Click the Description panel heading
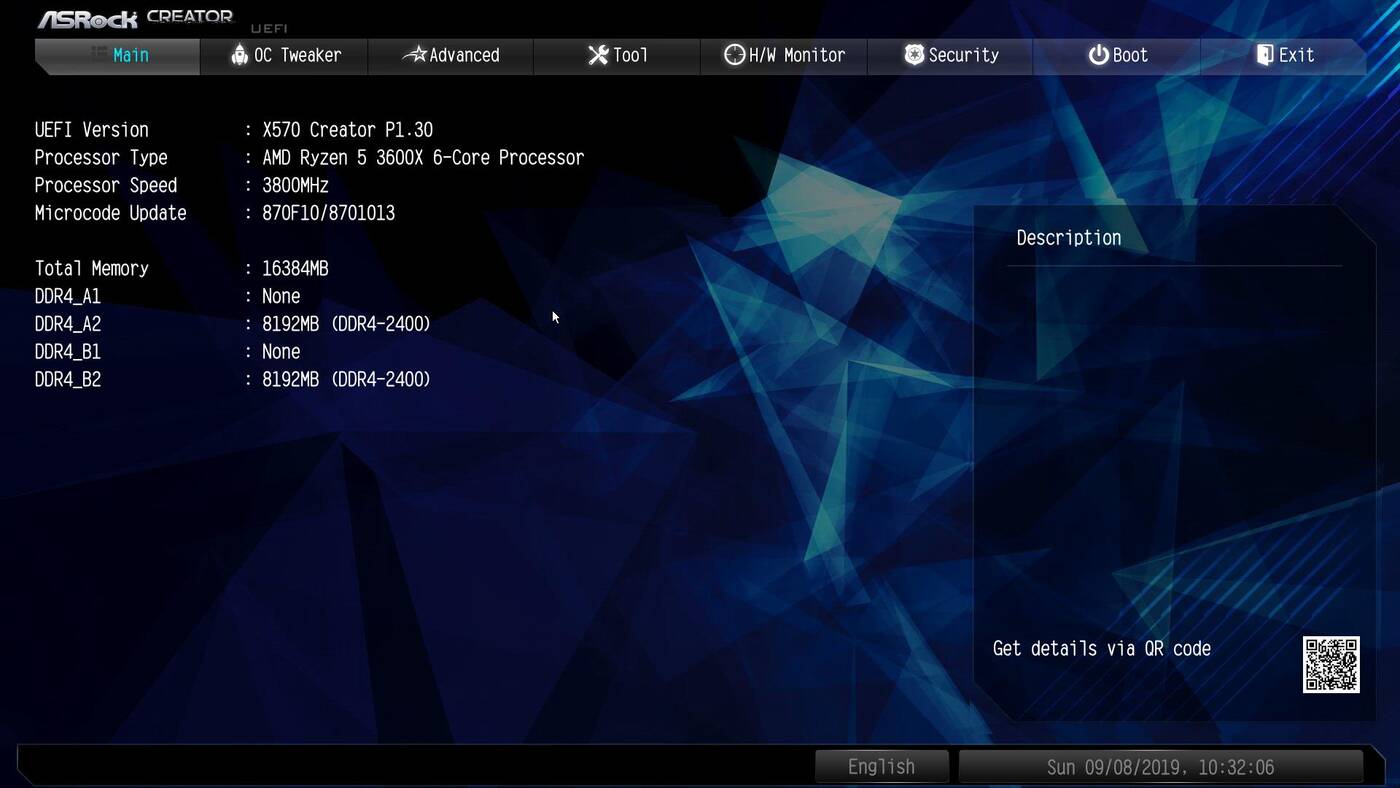1400x788 pixels. [x=1068, y=238]
